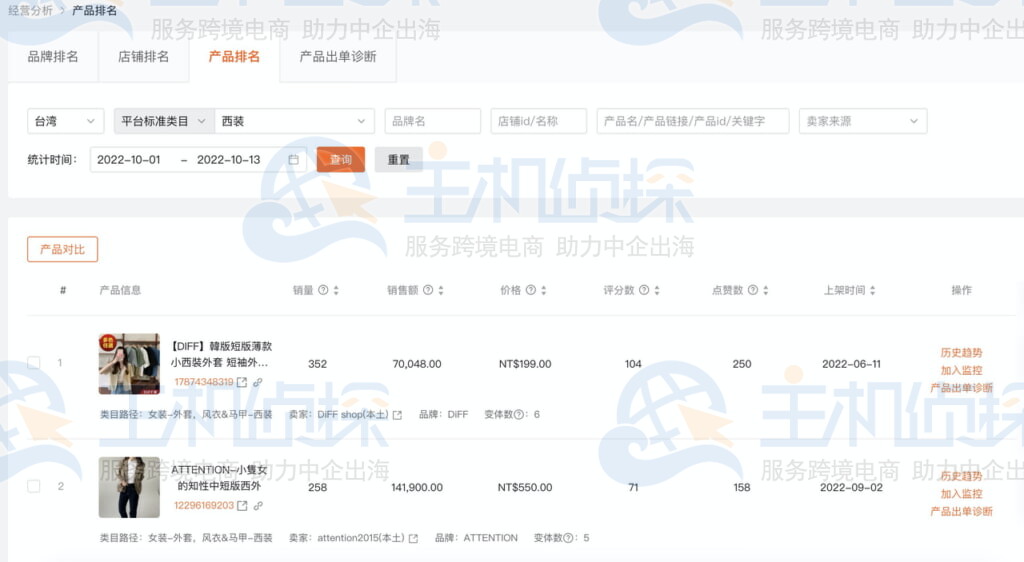Image resolution: width=1024 pixels, height=562 pixels.
Task: Open DIFF shop seller external link icon
Action: (x=397, y=415)
